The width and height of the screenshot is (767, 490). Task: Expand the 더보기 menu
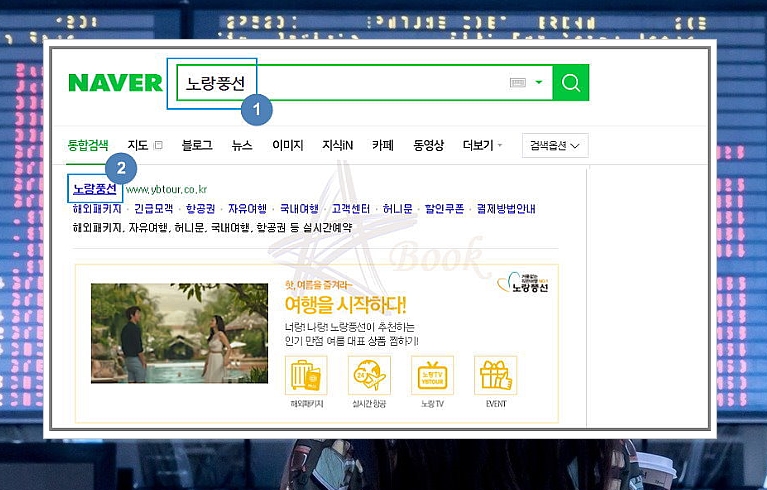point(482,145)
